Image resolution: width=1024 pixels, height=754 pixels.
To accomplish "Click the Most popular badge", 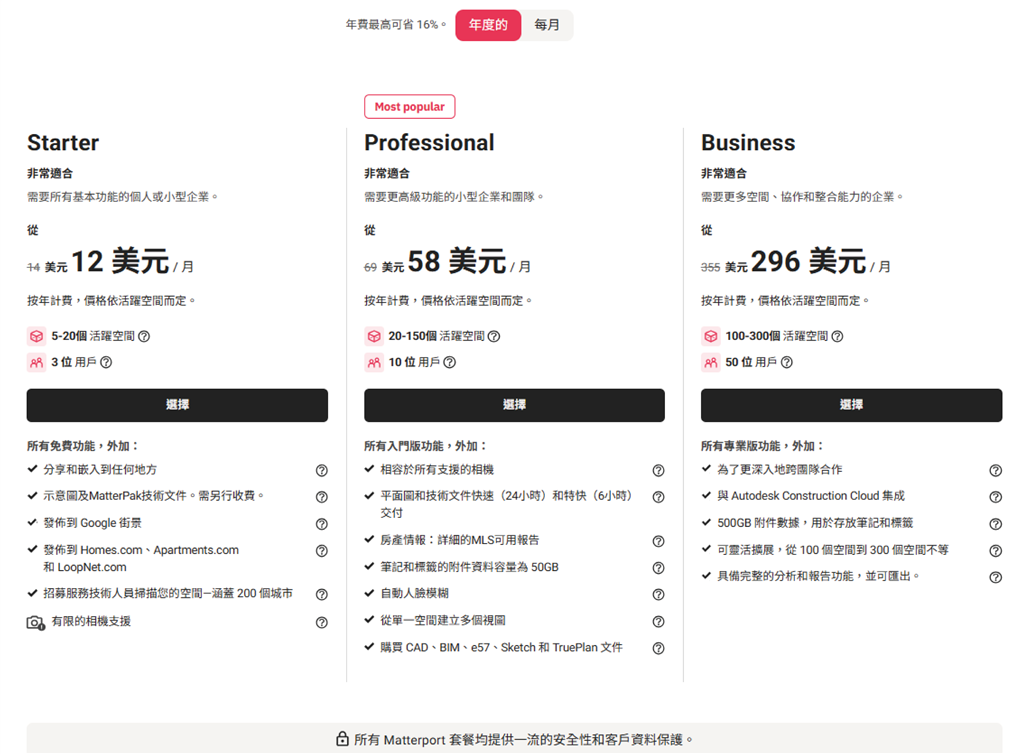I will [410, 107].
